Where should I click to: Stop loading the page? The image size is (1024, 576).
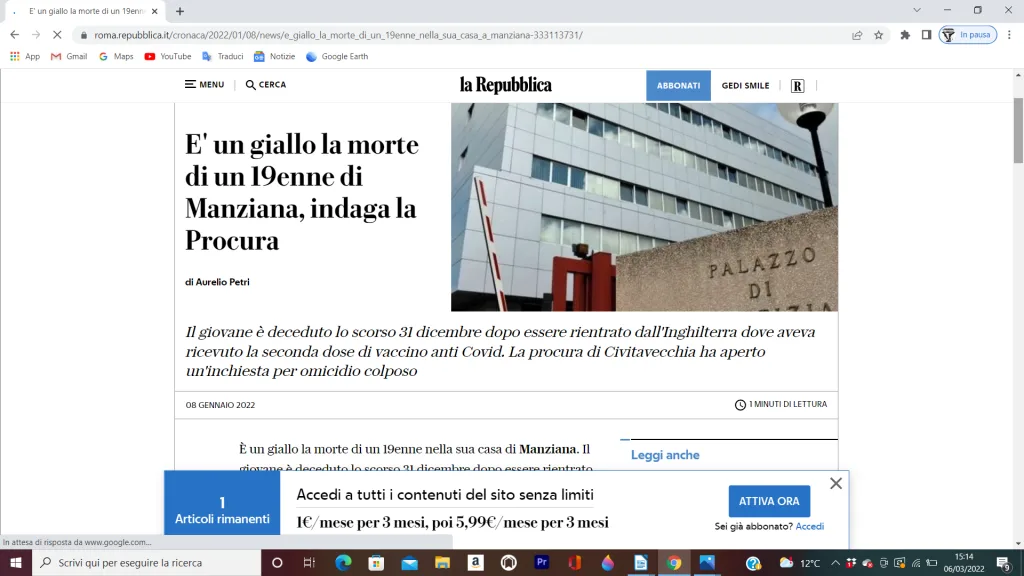click(57, 35)
